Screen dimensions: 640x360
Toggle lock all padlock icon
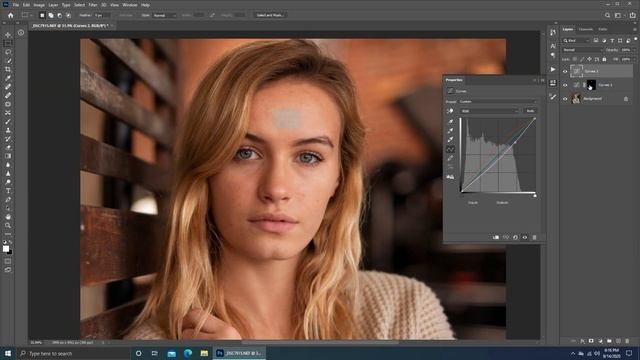click(604, 59)
